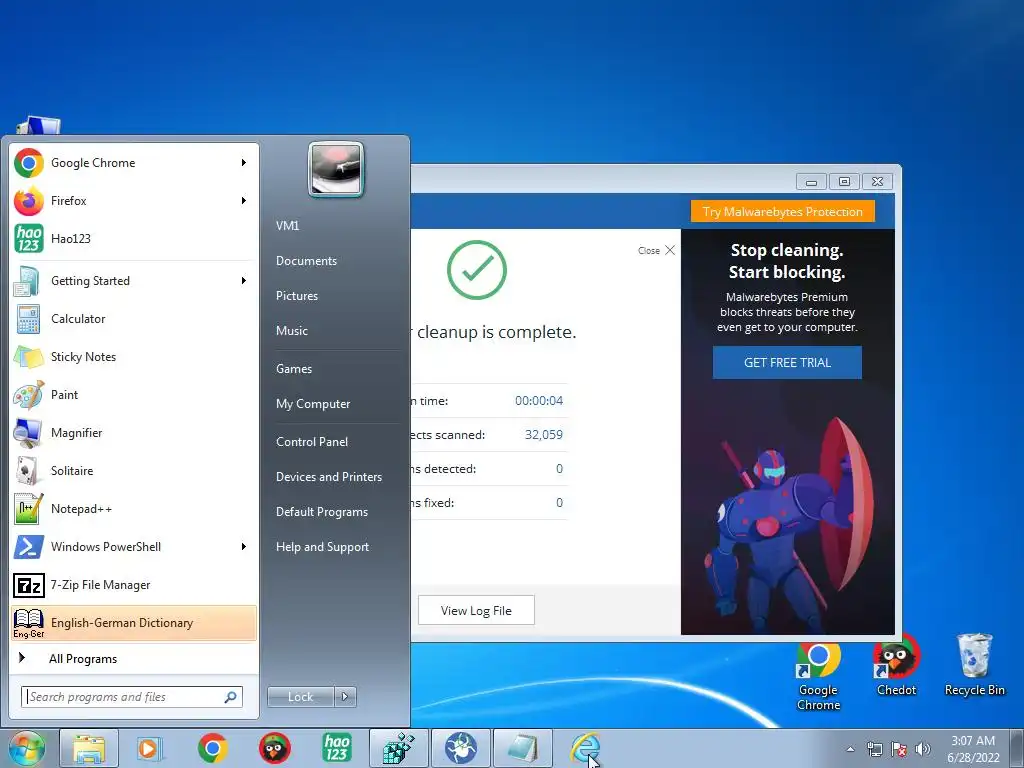Open media player taskbar icon

click(x=150, y=748)
